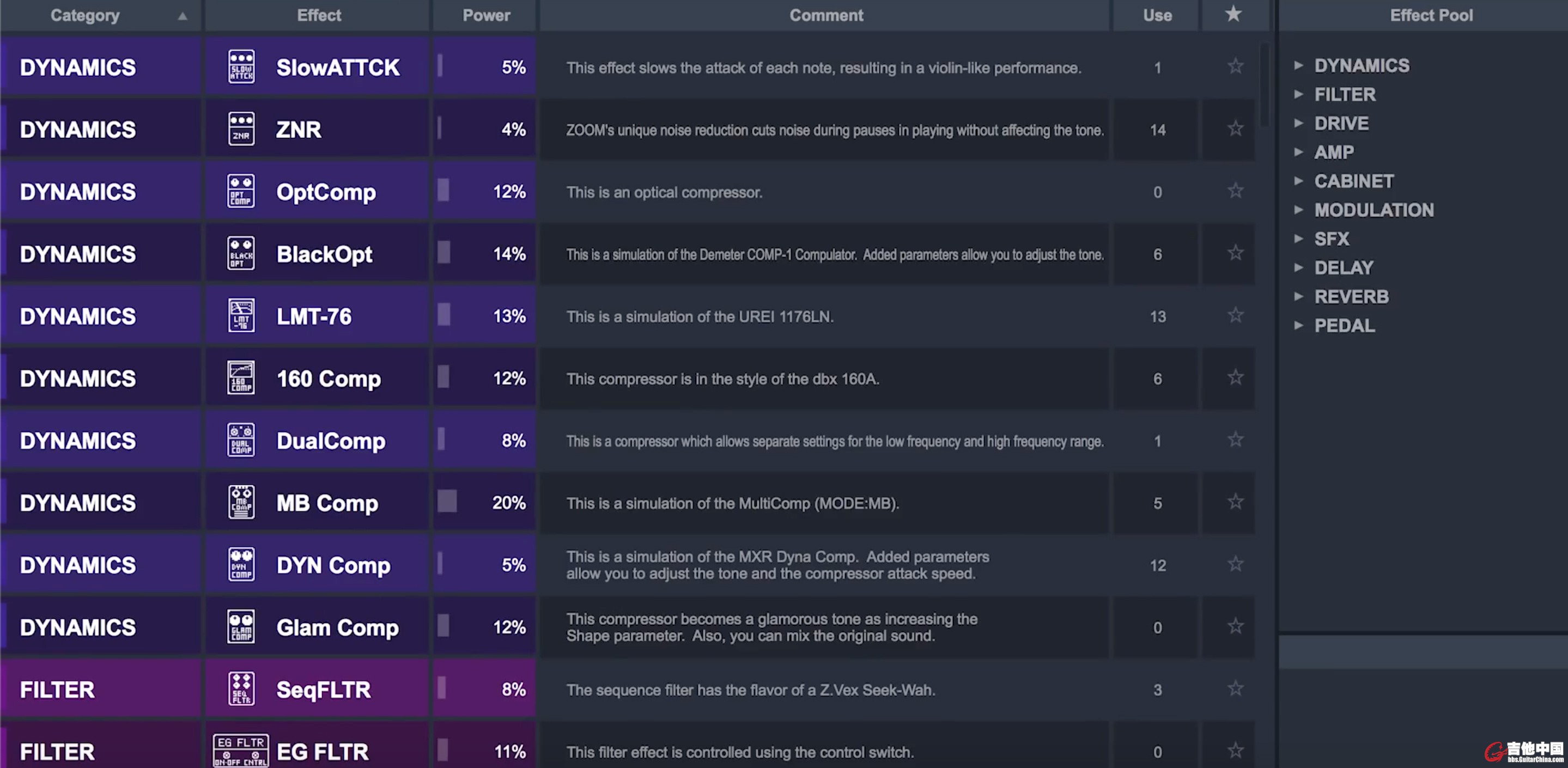Click the SlowATTCK effect pedal icon
Screen dimensions: 1568x768
pyautogui.click(x=241, y=67)
